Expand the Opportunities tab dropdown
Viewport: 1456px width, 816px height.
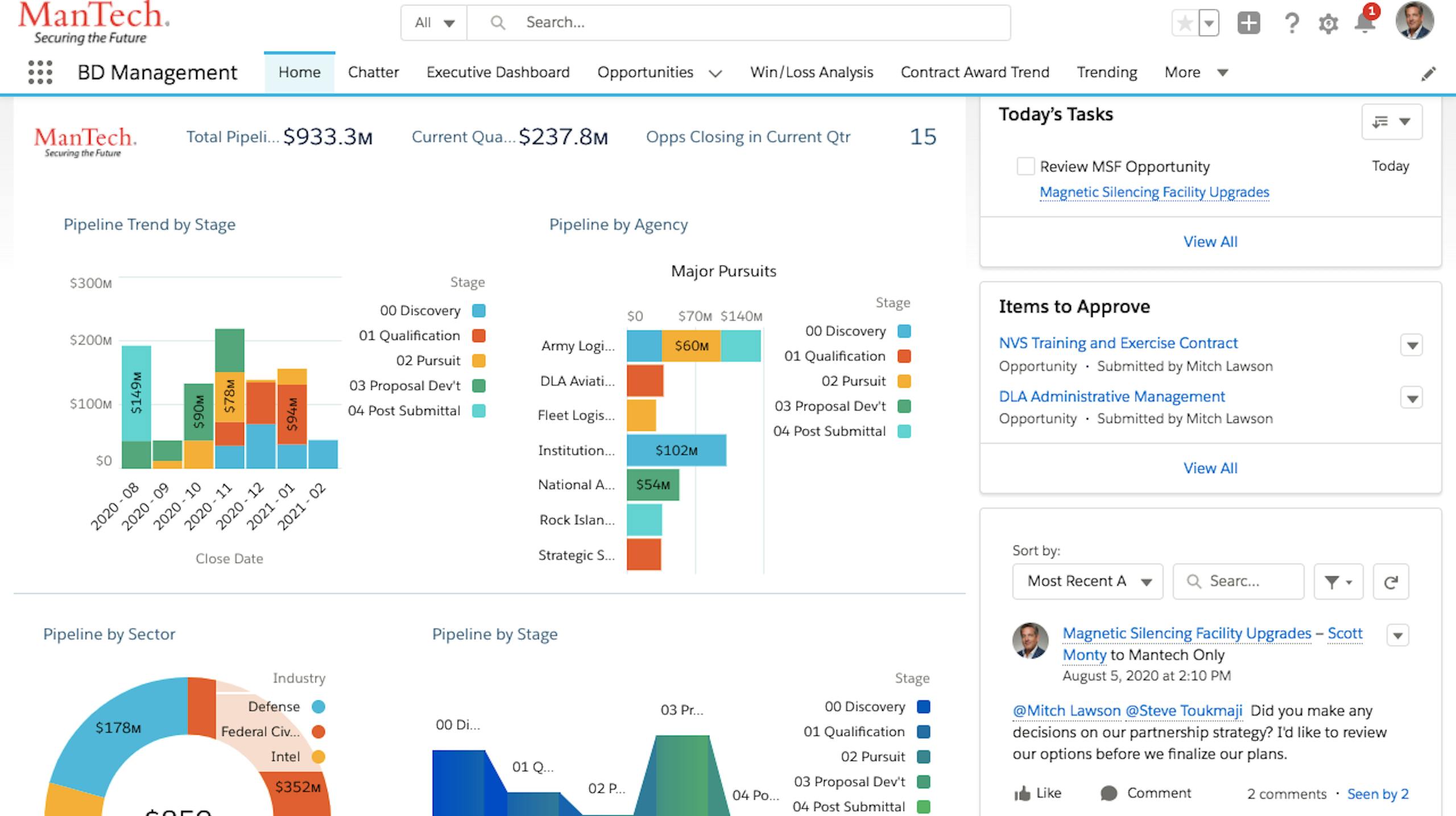716,73
